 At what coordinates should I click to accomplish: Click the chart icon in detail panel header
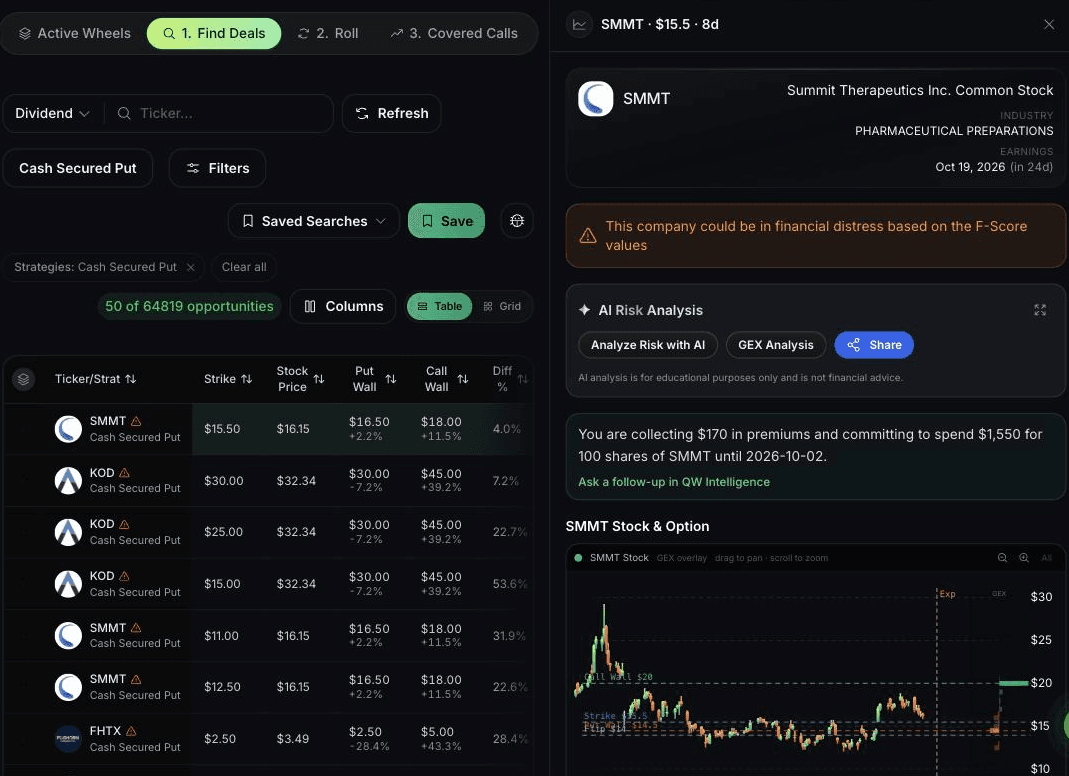coord(579,25)
